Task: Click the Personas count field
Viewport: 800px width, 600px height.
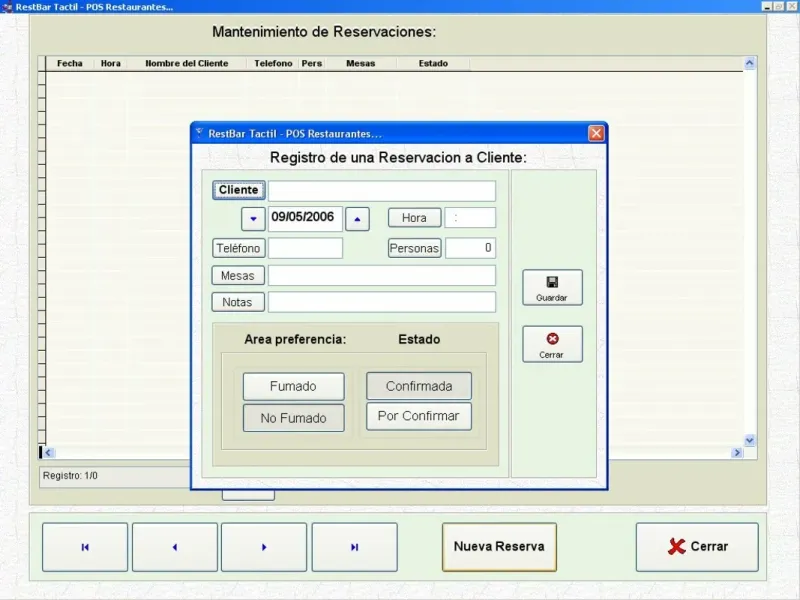Action: click(470, 248)
